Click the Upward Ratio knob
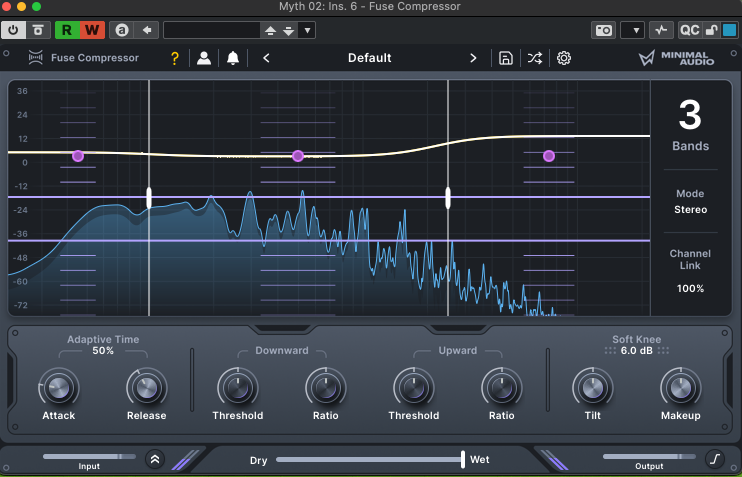Viewport: 742px width, 477px height. click(502, 388)
